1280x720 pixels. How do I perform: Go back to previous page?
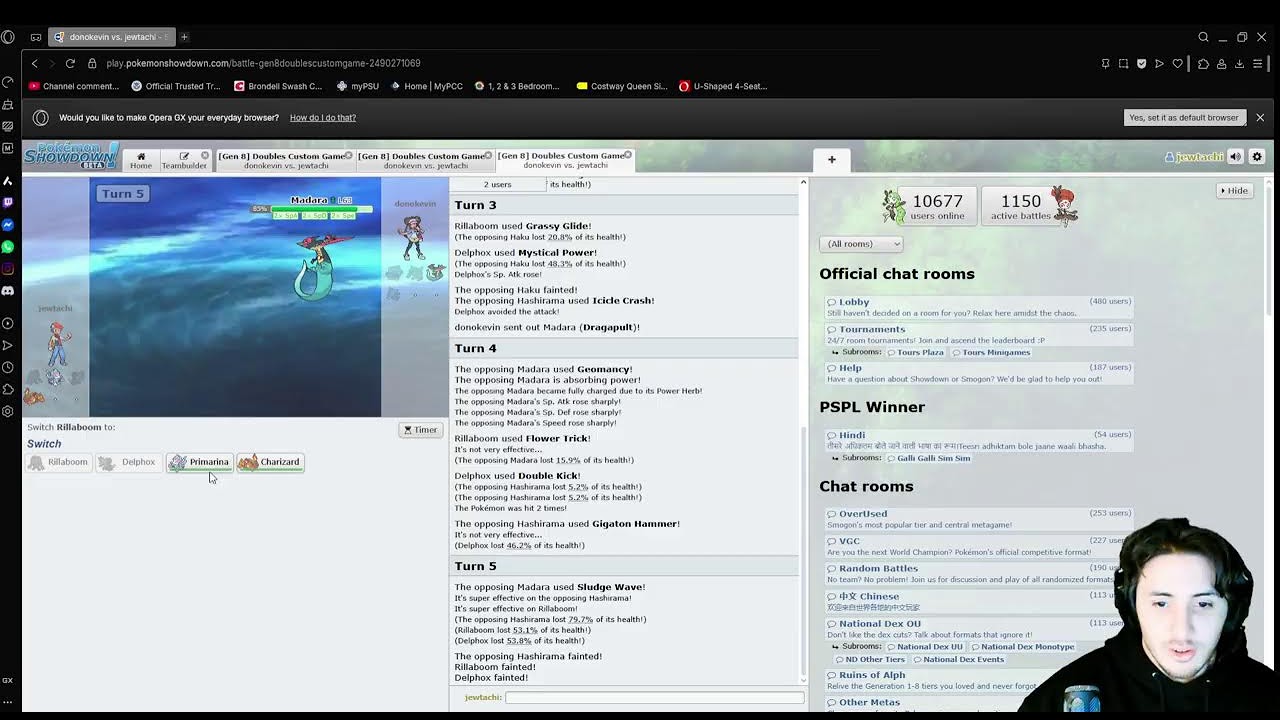click(35, 63)
